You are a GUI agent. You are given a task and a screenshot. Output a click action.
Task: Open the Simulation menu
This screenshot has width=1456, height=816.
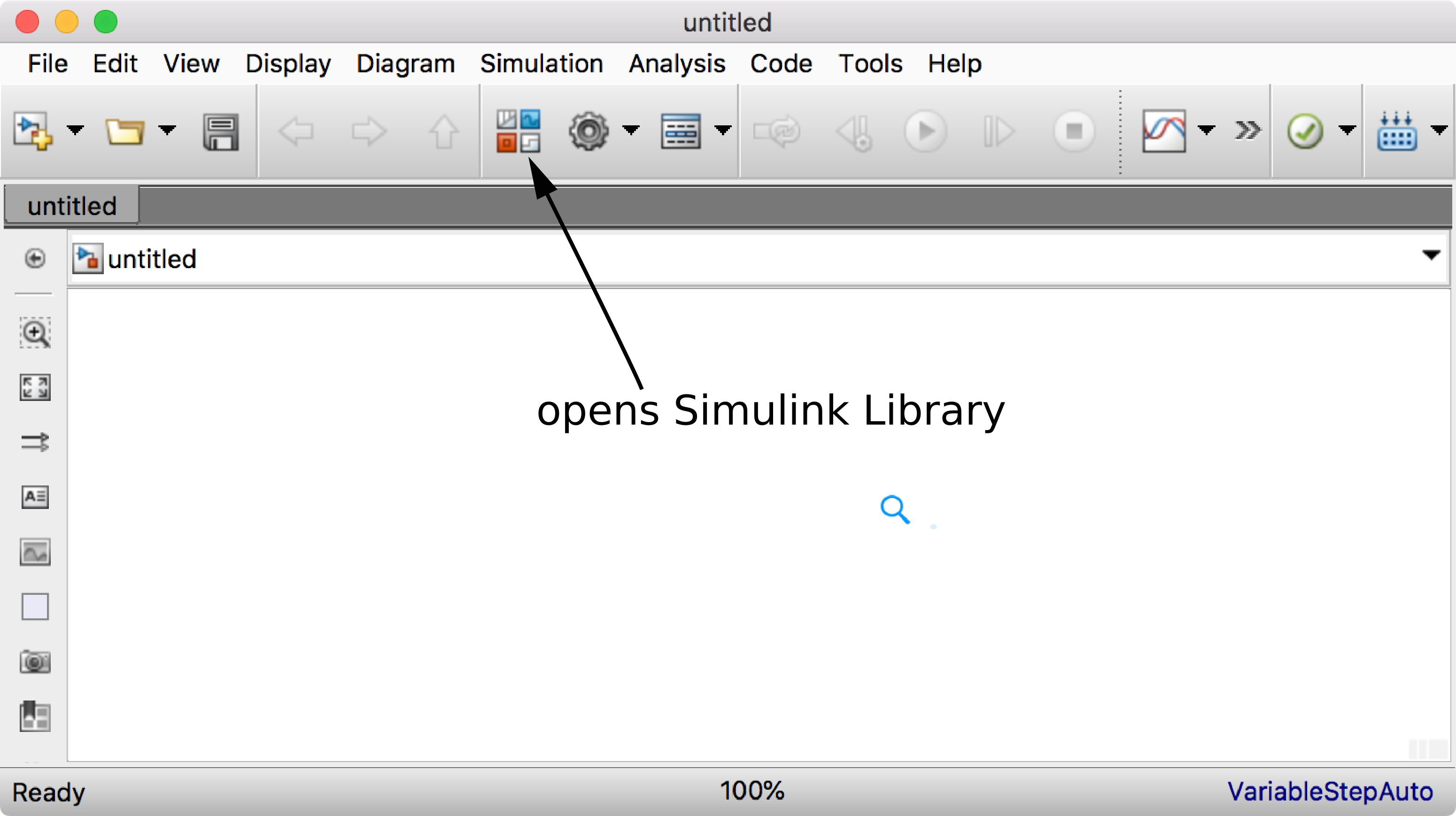tap(542, 63)
